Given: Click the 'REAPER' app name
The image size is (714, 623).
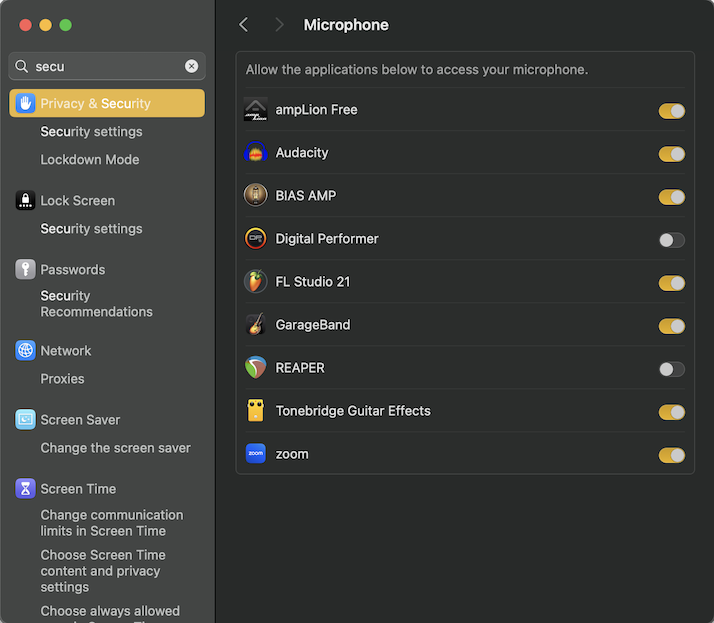Looking at the screenshot, I should 300,368.
